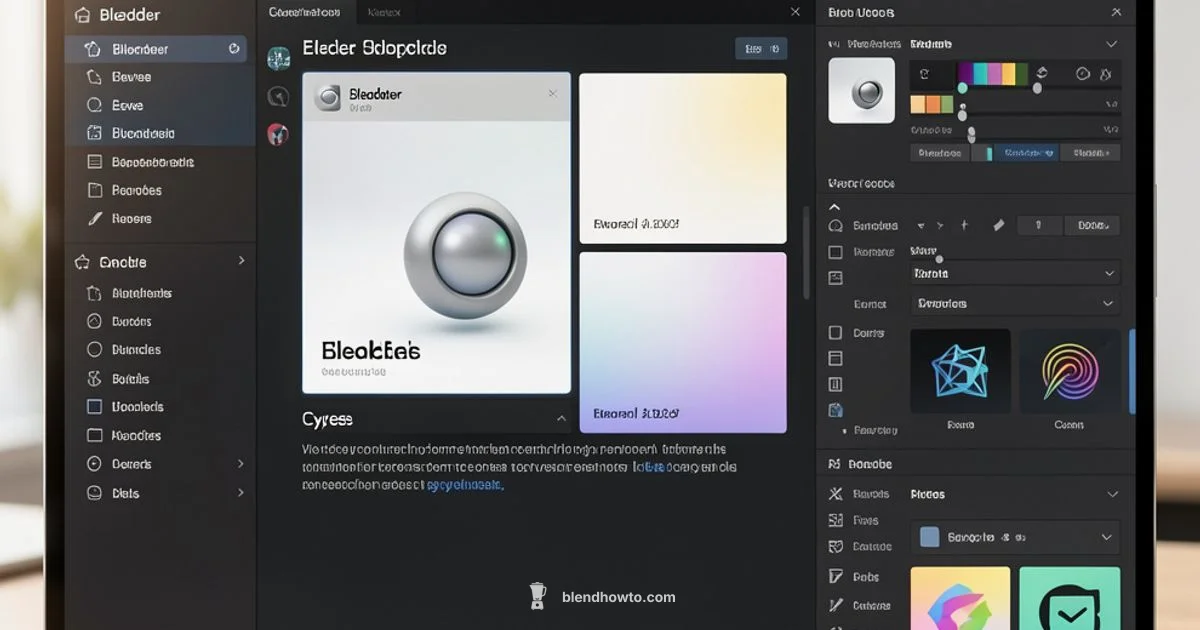This screenshot has height=630, width=1200.
Task: Click the magnifier icon on the far-left toolbar
Action: (279, 96)
